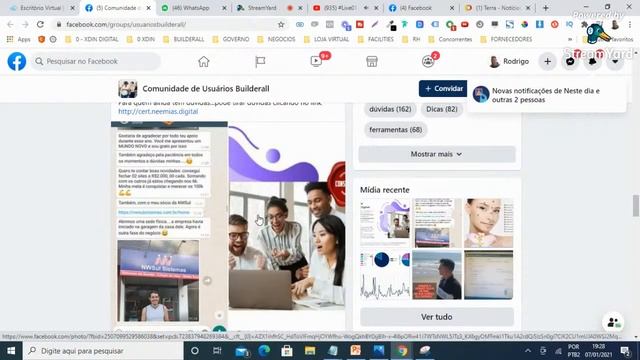Open Microsoft Edge from the taskbar
Viewport: 640px width, 360px height.
coord(264,351)
